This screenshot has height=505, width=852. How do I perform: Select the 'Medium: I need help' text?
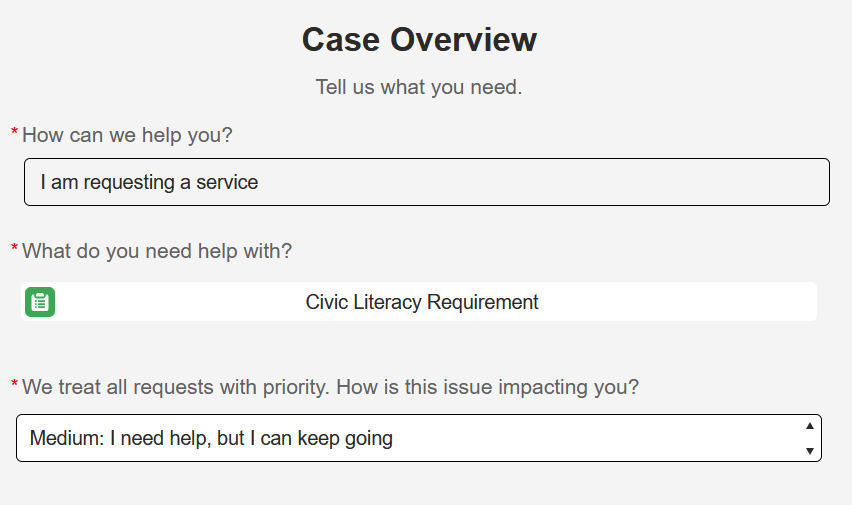[120, 438]
